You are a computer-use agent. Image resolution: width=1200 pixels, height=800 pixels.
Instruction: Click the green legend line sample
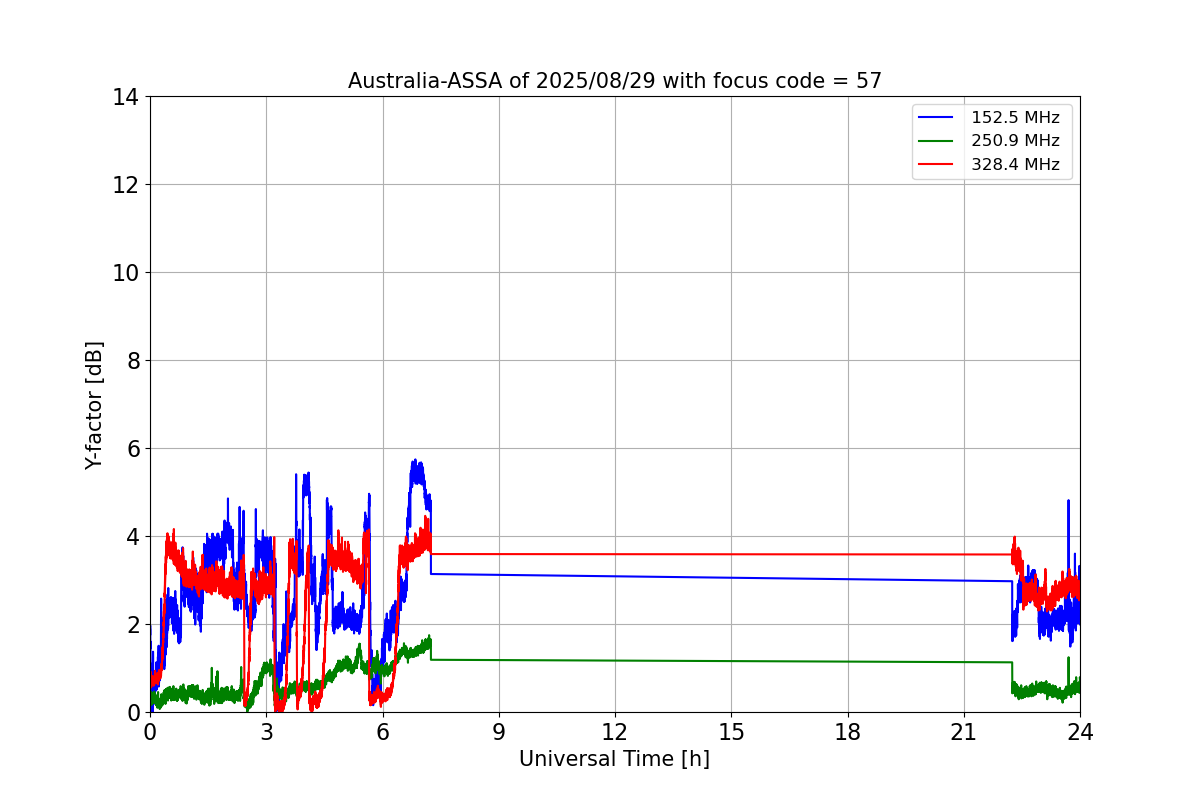(936, 141)
